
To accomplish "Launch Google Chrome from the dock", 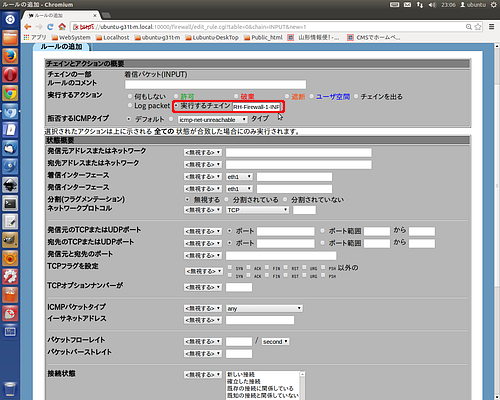I will (x=10, y=93).
